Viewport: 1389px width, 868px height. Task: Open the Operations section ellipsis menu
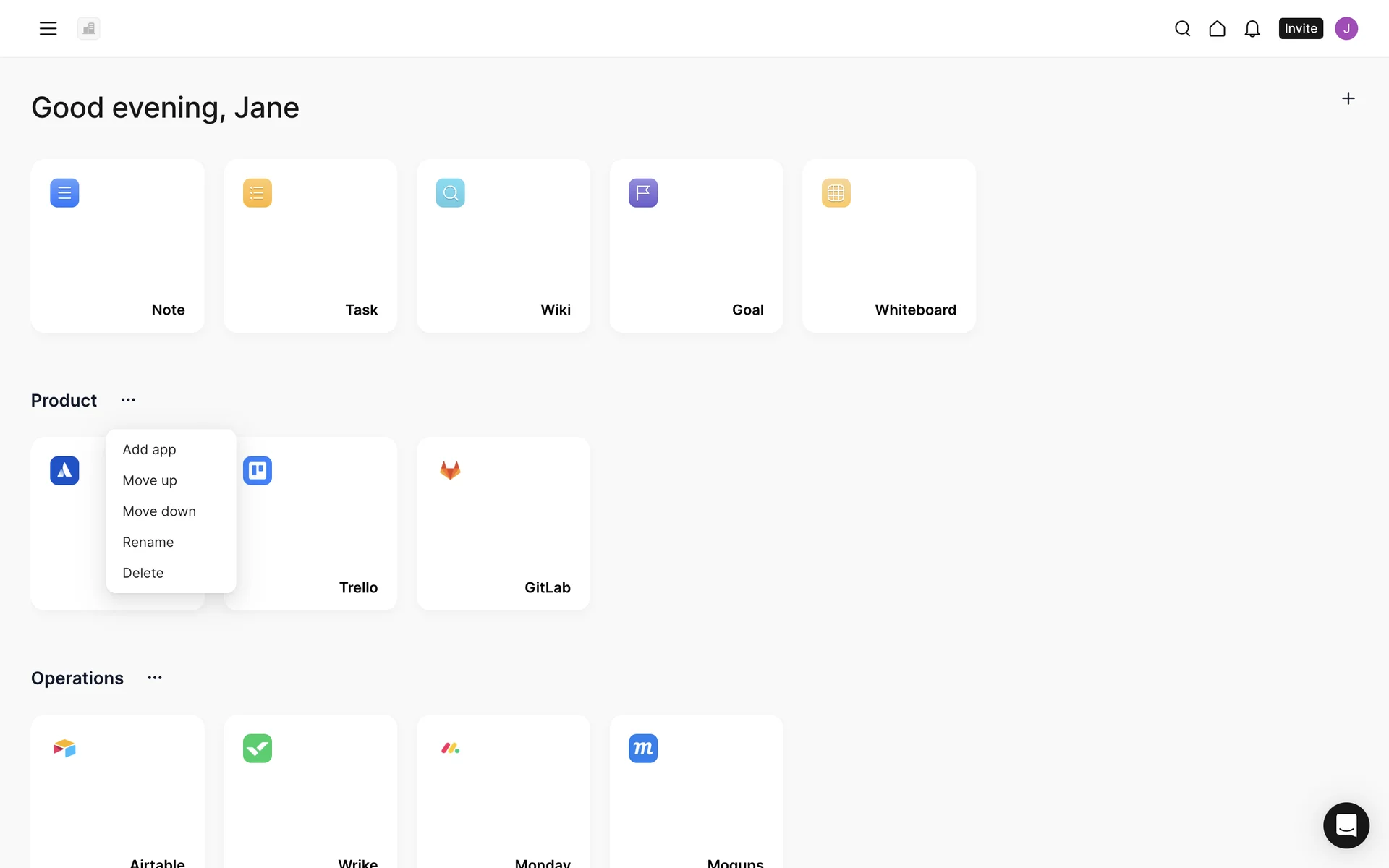pos(155,678)
